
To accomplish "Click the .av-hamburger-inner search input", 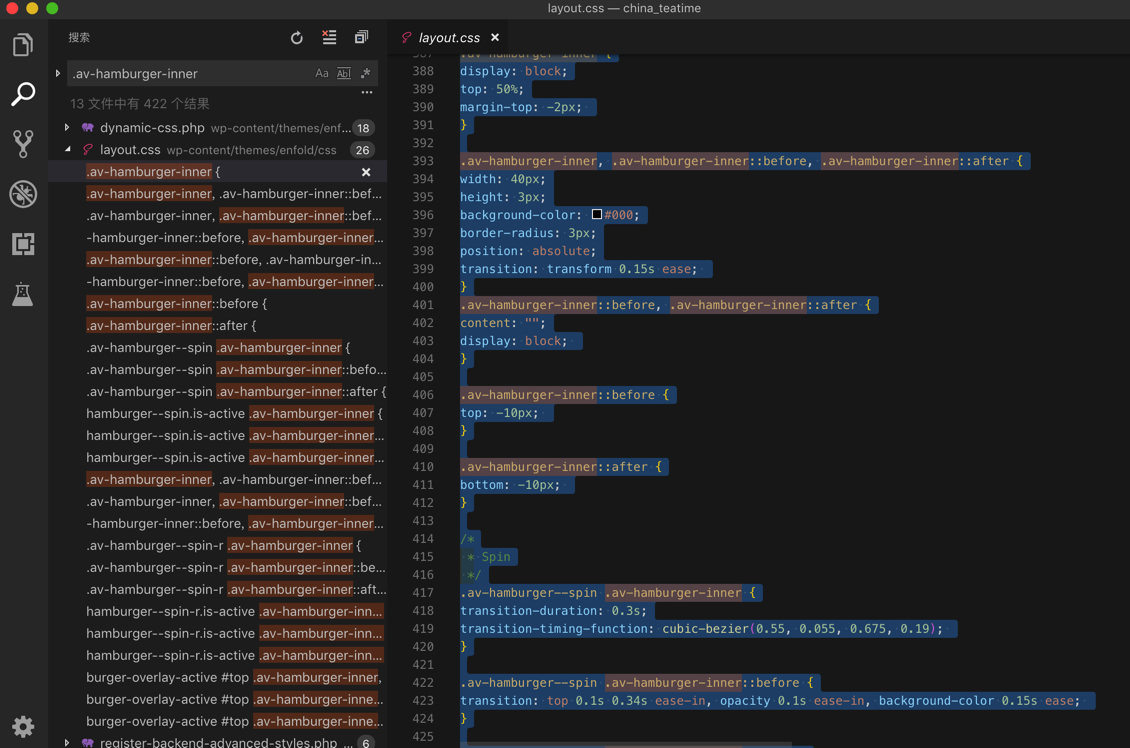I will (x=190, y=74).
